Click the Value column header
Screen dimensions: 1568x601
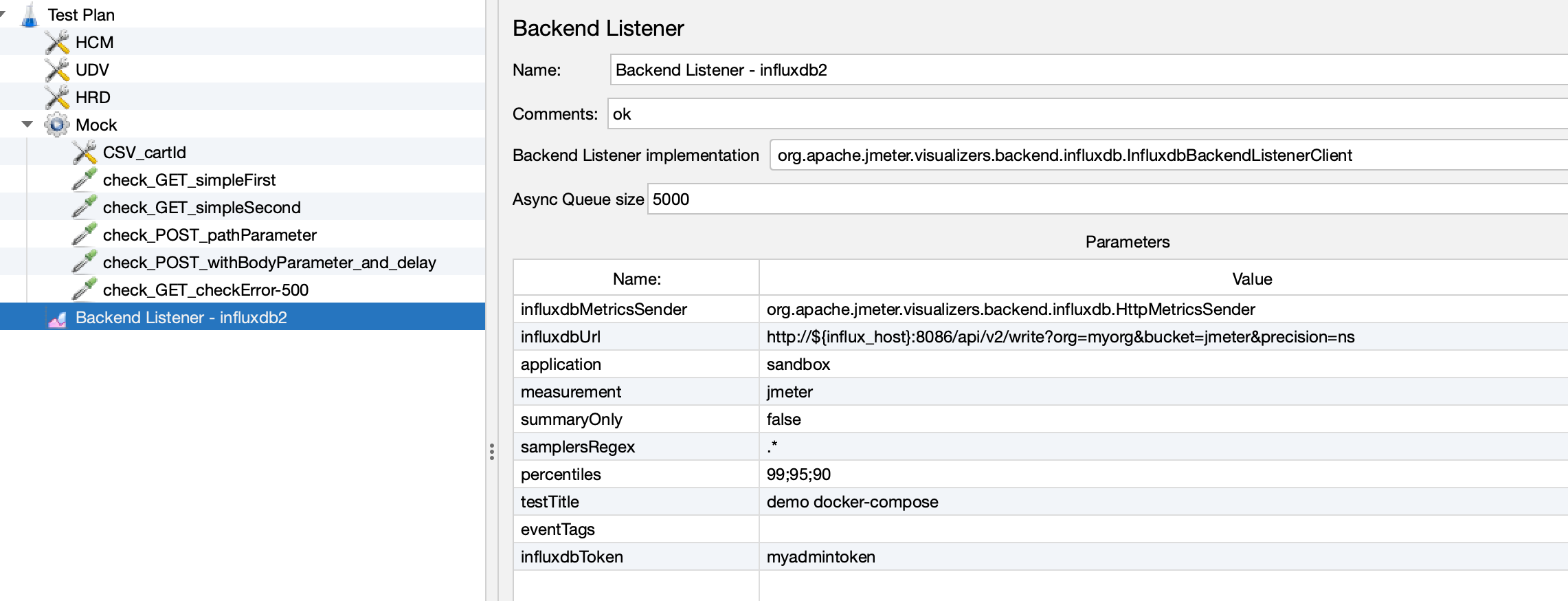tap(1164, 279)
